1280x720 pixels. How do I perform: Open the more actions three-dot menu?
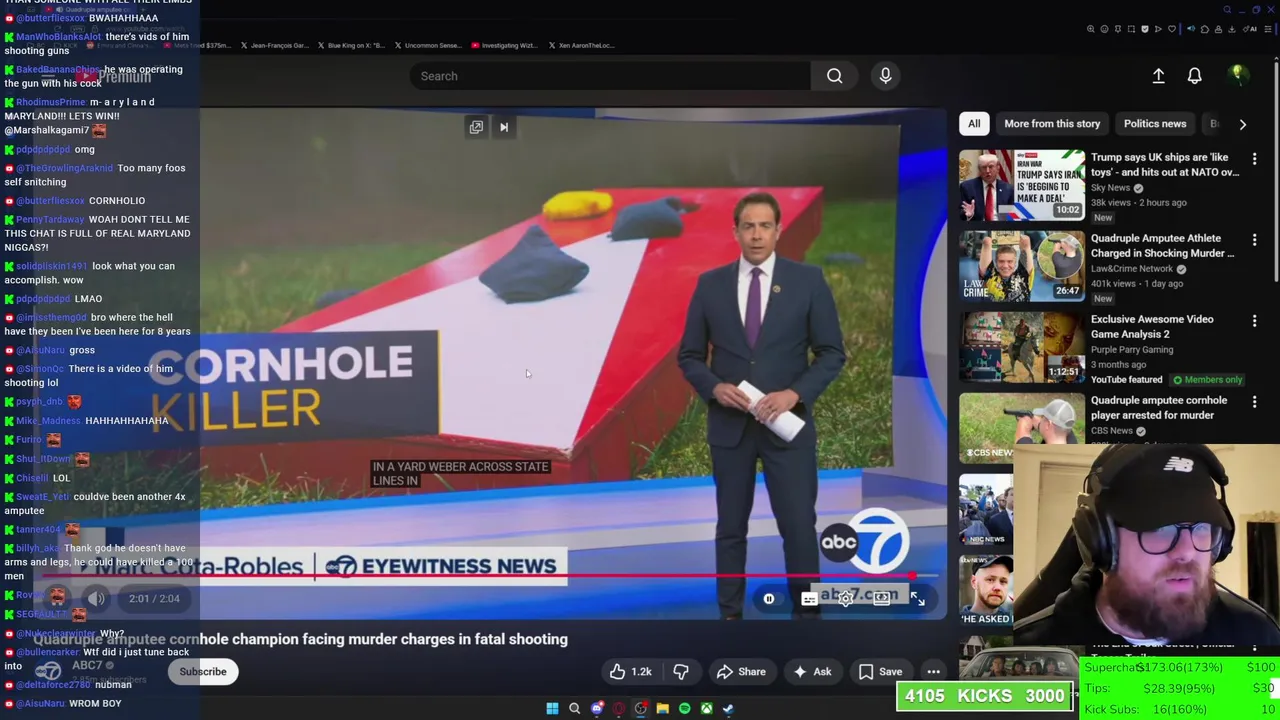click(933, 672)
